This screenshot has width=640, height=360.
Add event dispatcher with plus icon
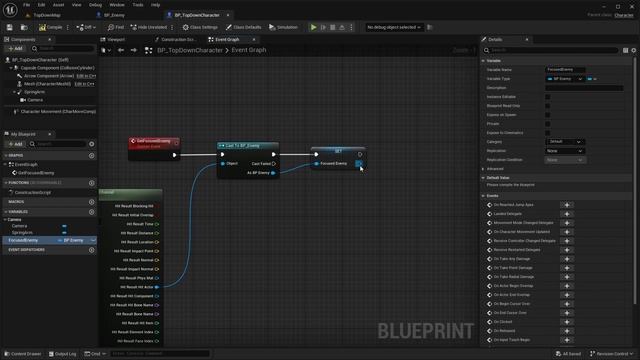91,250
